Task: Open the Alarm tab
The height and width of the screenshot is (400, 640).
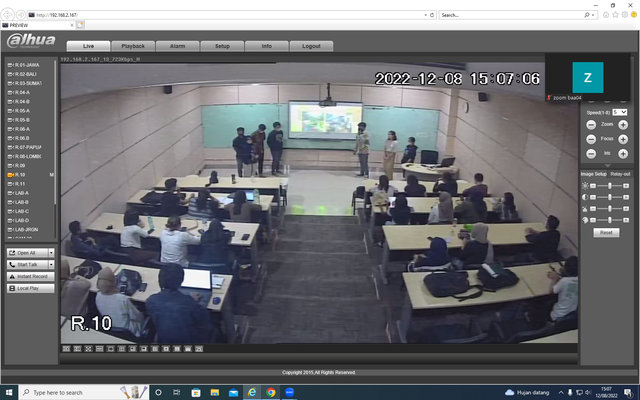Action: [x=178, y=46]
